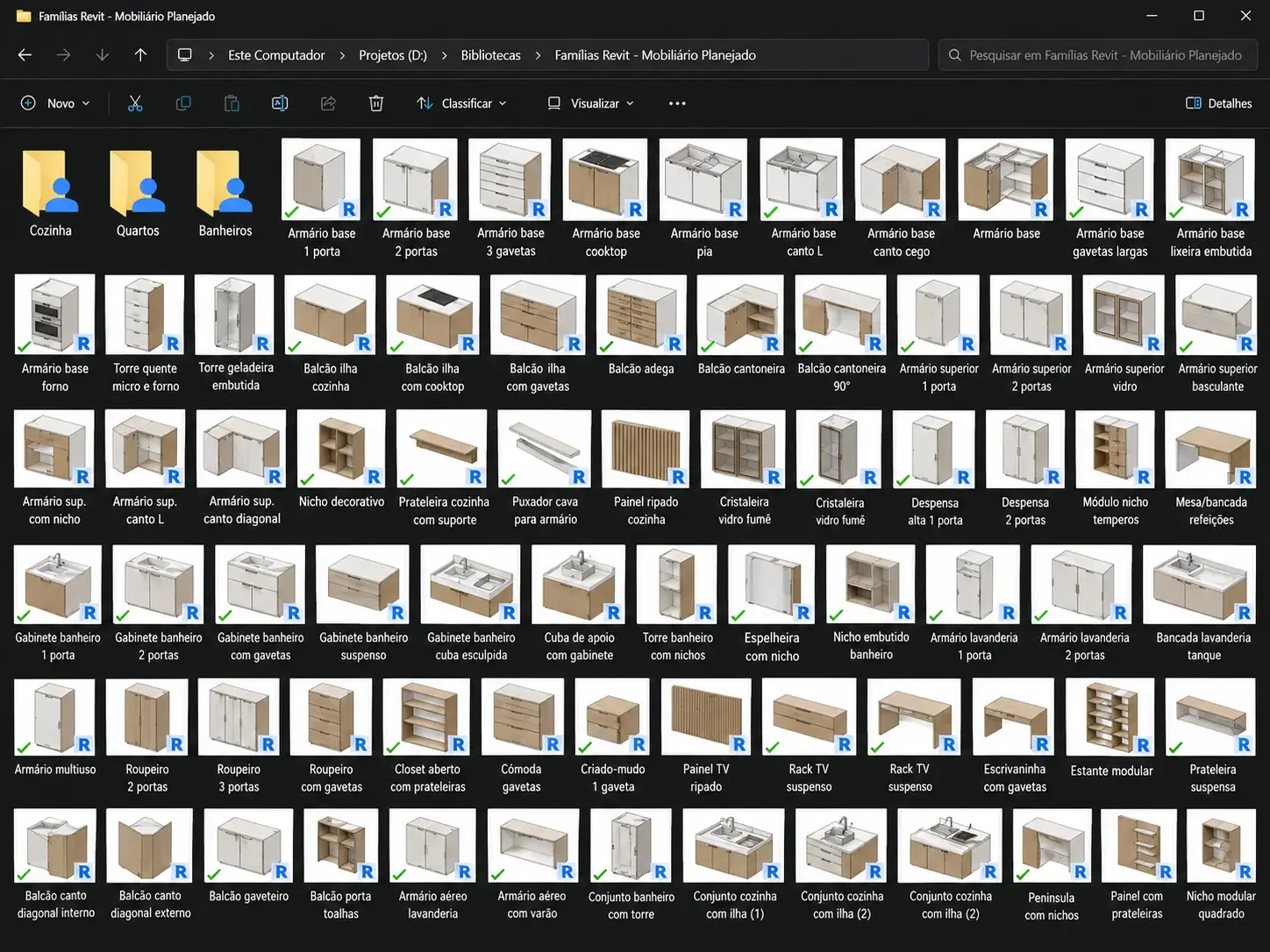Select Armário base cooktop file
Viewport: 1270px width, 952px height.
[606, 199]
